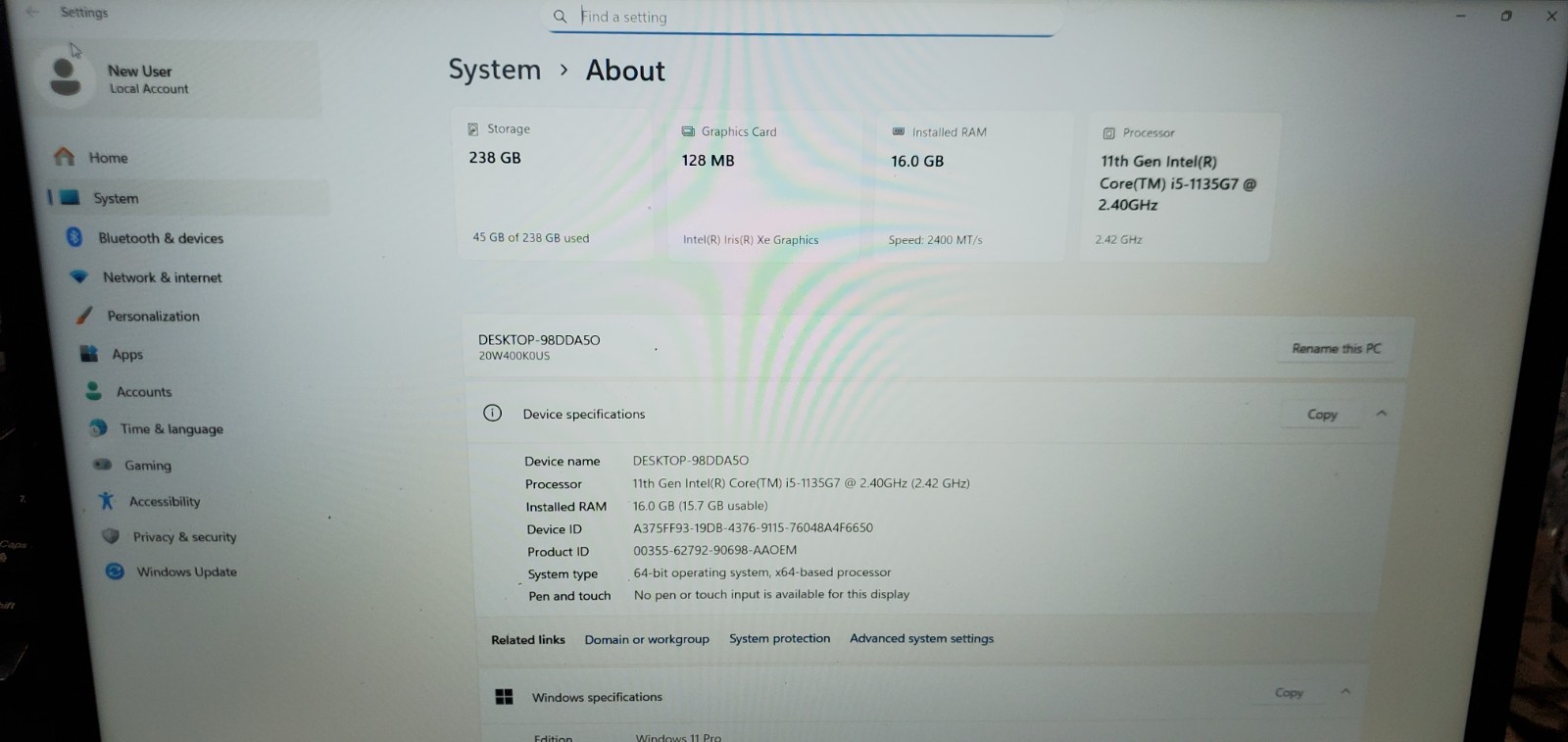
Task: Click the Personalization paintbrush icon
Action: [x=85, y=316]
